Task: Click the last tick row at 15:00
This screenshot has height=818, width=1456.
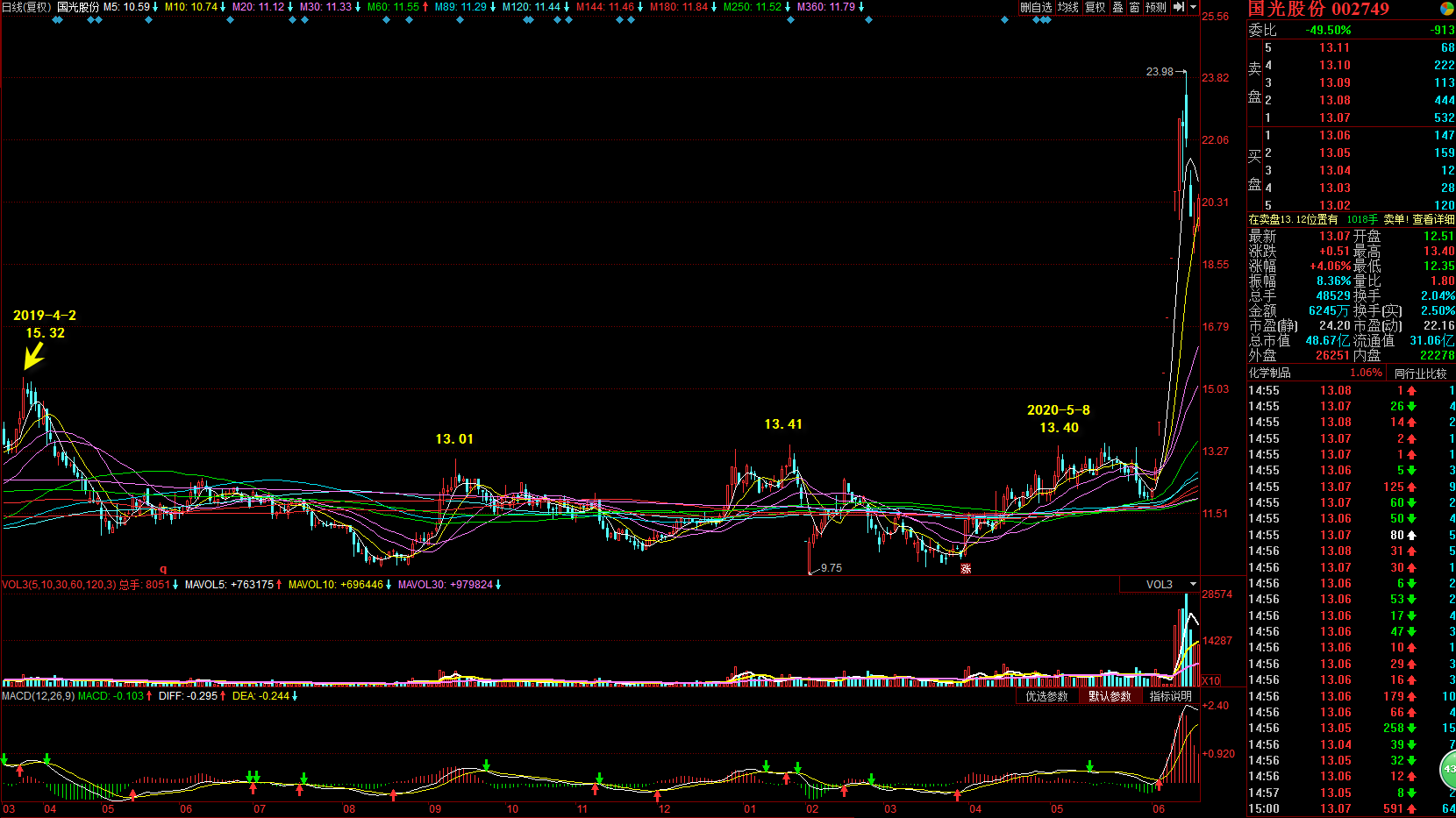Action: (x=1352, y=808)
